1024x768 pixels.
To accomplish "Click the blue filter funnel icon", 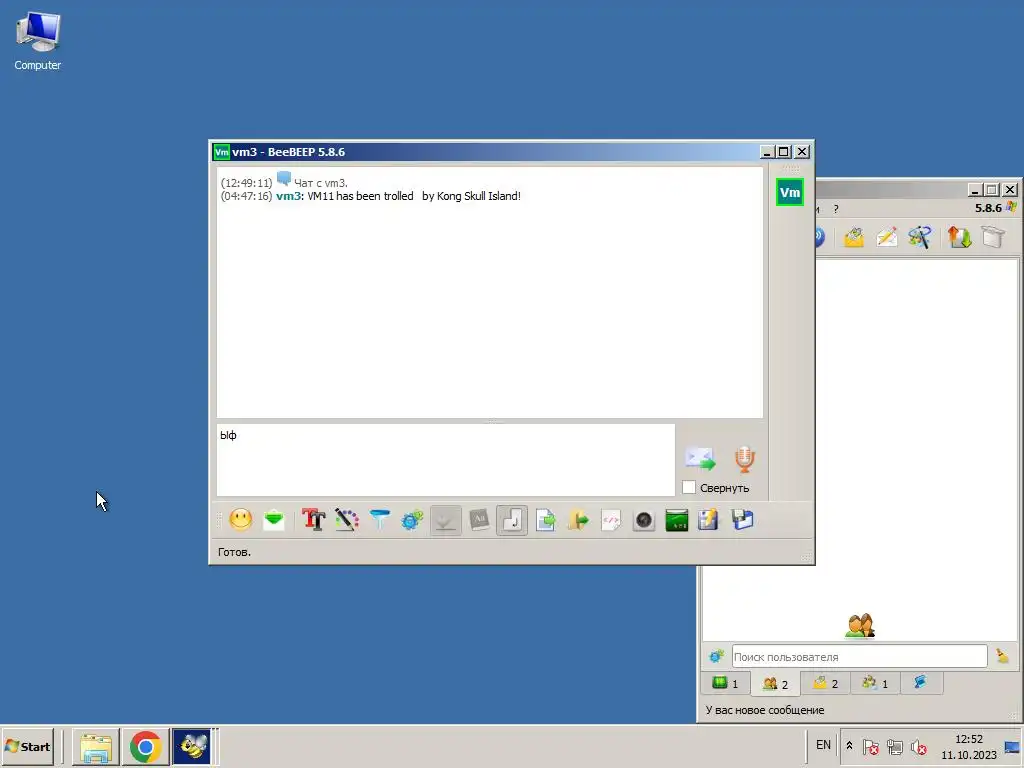I will point(379,520).
